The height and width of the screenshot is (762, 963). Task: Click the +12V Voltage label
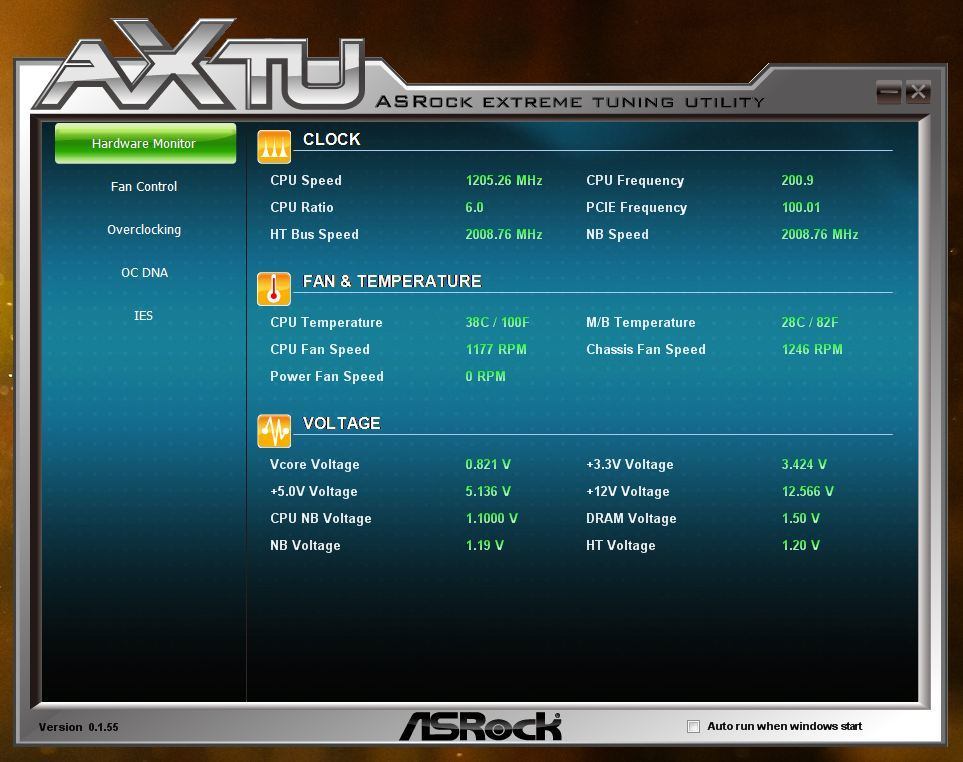pyautogui.click(x=628, y=491)
